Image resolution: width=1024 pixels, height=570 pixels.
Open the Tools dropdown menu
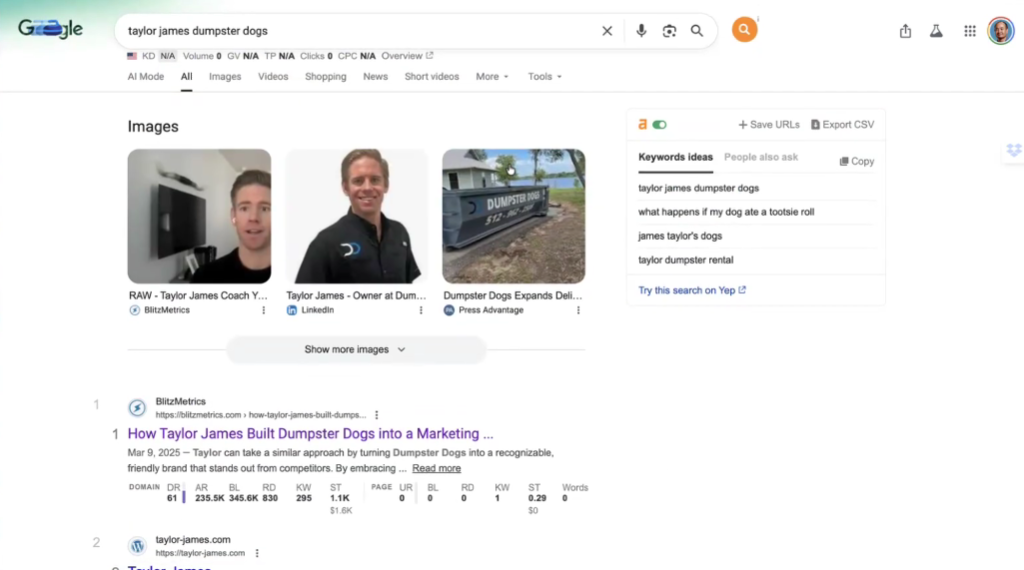coord(544,77)
